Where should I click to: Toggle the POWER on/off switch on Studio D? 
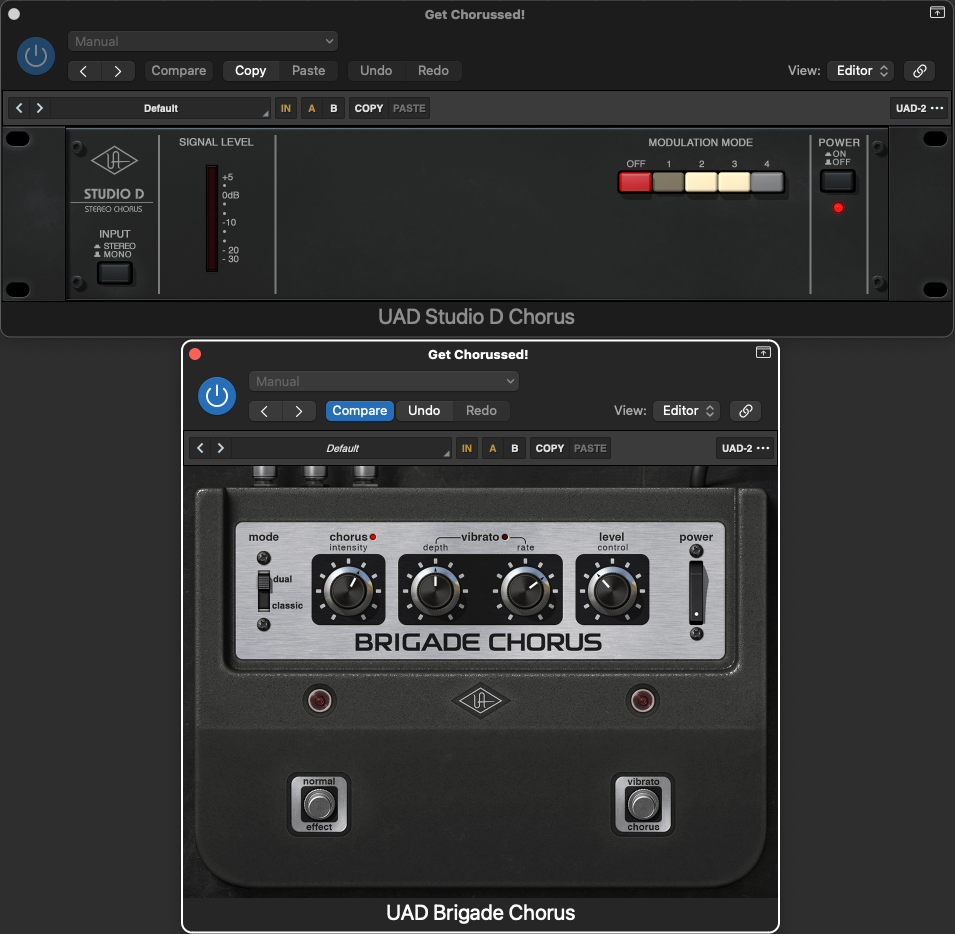tap(837, 180)
